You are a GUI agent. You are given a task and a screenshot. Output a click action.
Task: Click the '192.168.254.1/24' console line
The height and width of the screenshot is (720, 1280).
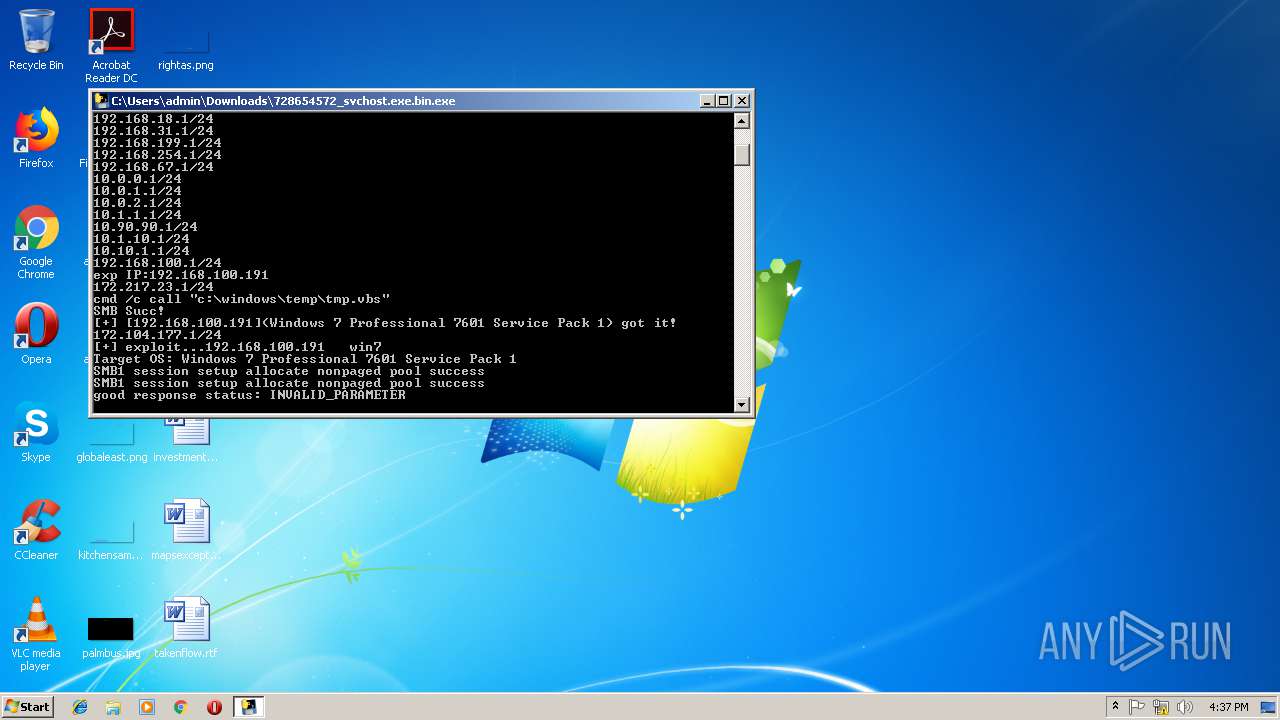tap(157, 155)
